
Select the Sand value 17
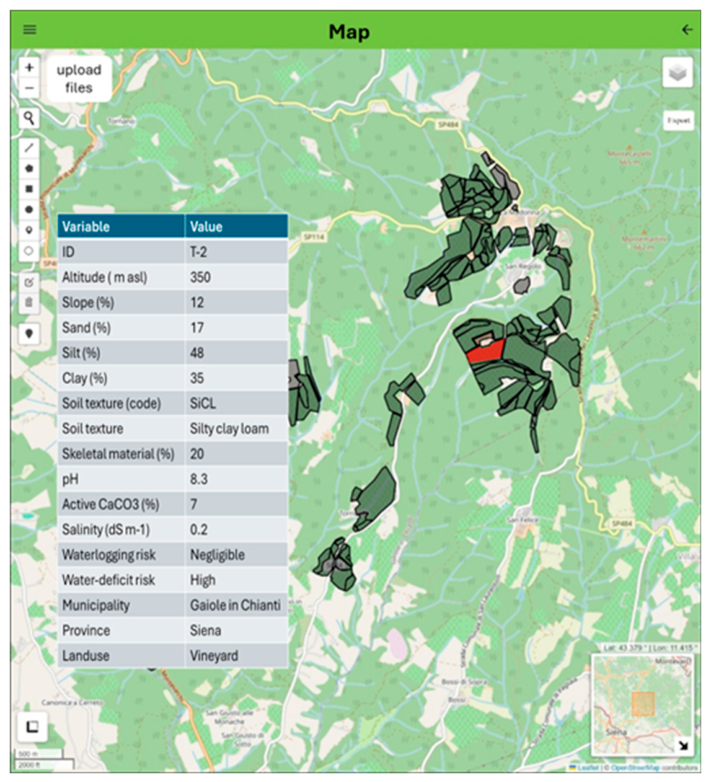(197, 328)
